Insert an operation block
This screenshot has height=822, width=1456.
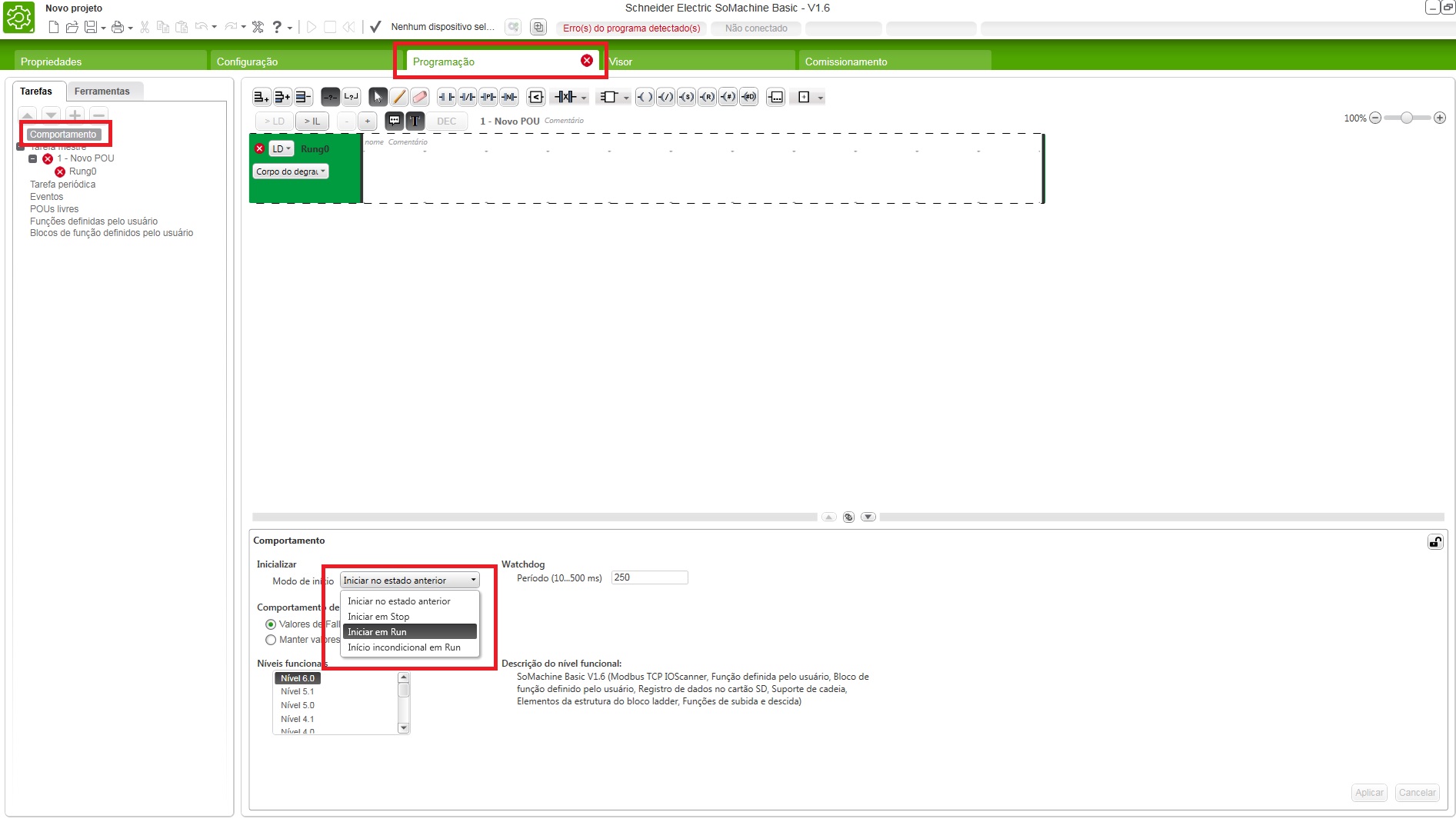775,97
